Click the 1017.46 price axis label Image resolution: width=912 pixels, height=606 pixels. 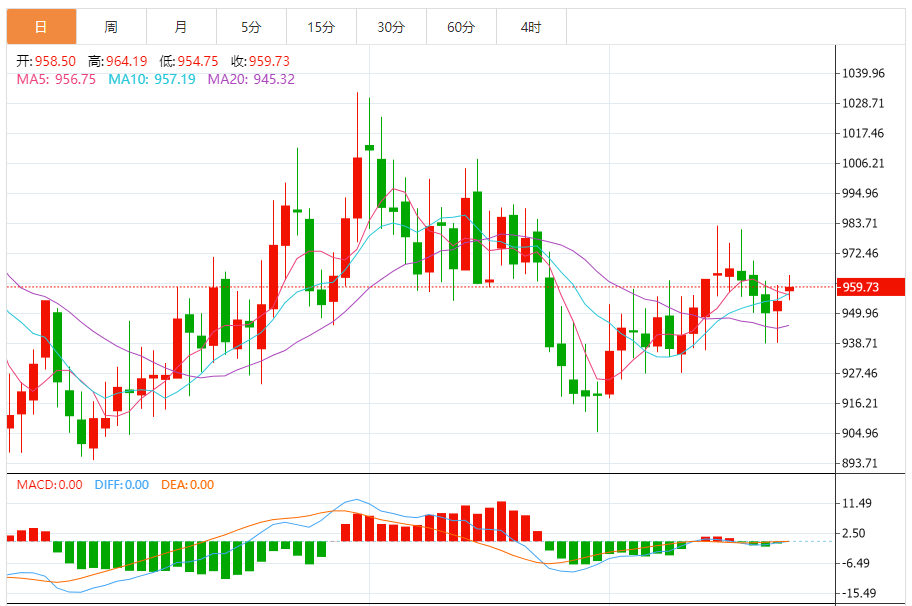pos(863,133)
